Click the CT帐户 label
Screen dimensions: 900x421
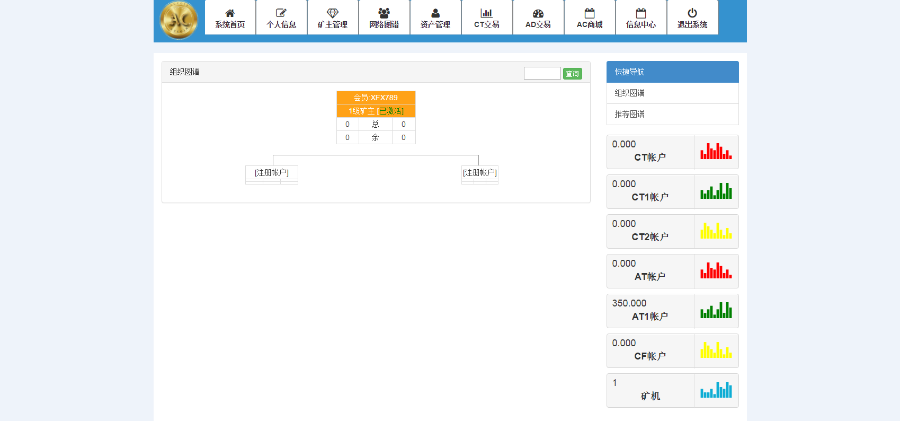click(650, 157)
